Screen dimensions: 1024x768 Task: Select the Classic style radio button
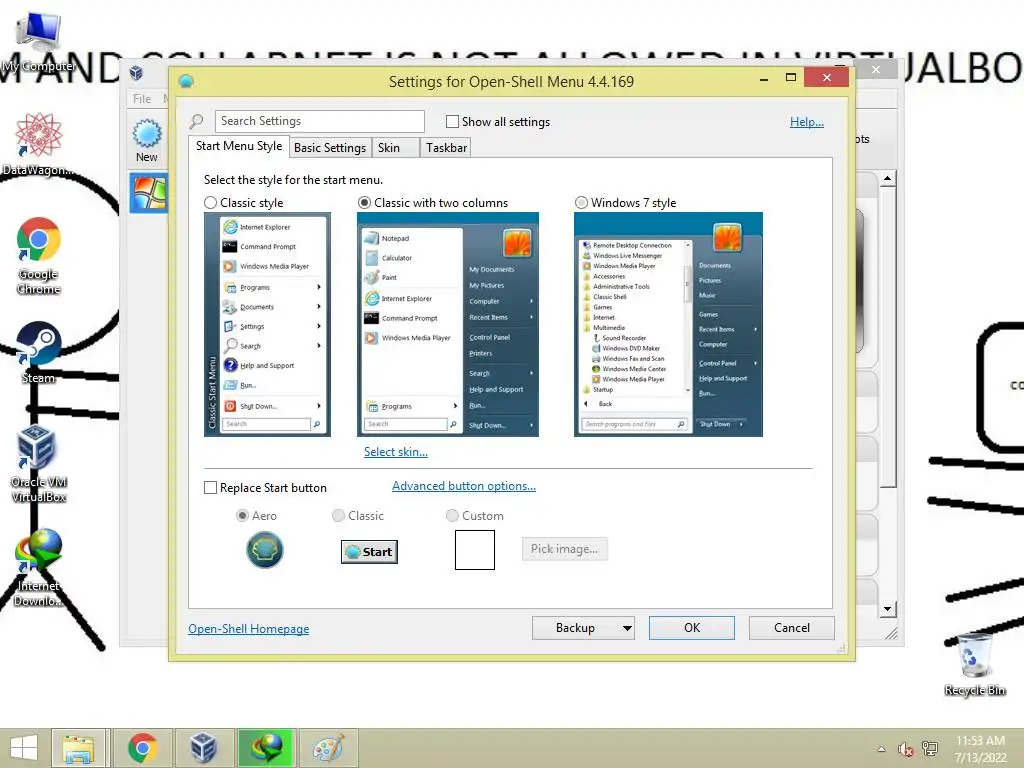point(210,203)
